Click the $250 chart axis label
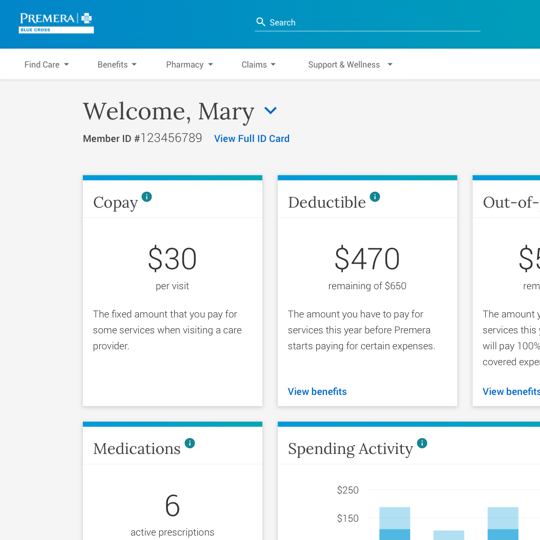The height and width of the screenshot is (540, 540). 348,490
